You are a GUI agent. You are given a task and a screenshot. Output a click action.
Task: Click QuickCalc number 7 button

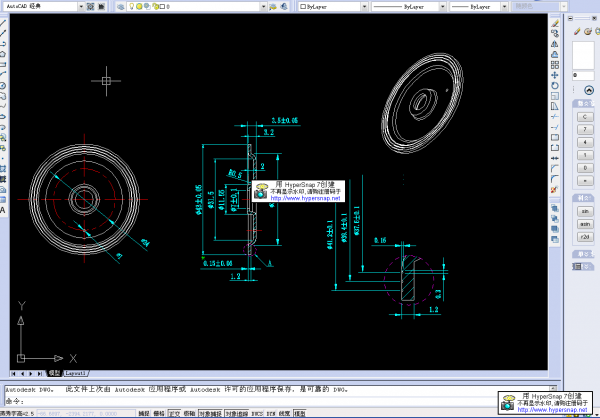(x=585, y=129)
